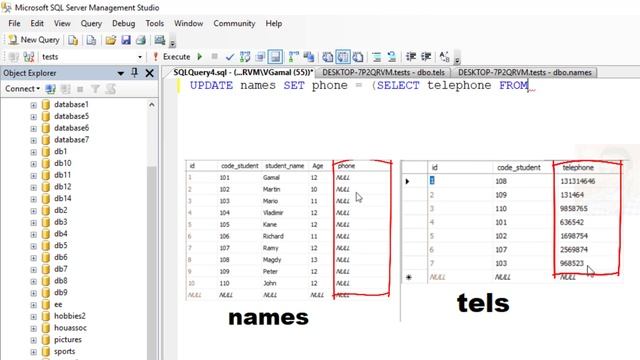Select the houassoc database
Screen dimensions: 640x360
pyautogui.click(x=70, y=327)
